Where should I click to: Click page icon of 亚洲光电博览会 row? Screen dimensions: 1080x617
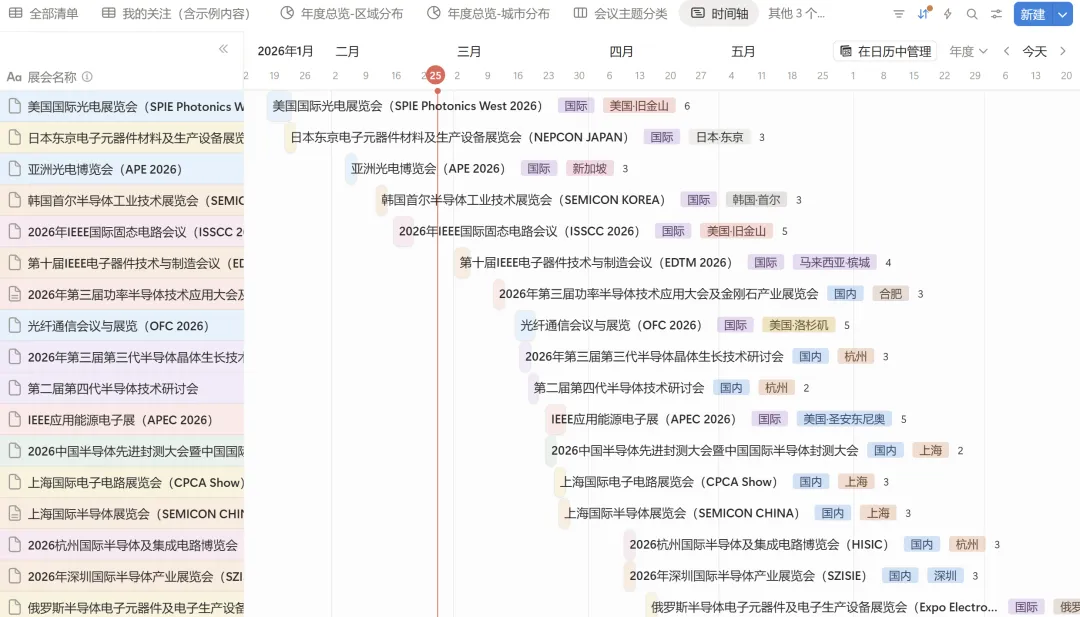[x=14, y=169]
